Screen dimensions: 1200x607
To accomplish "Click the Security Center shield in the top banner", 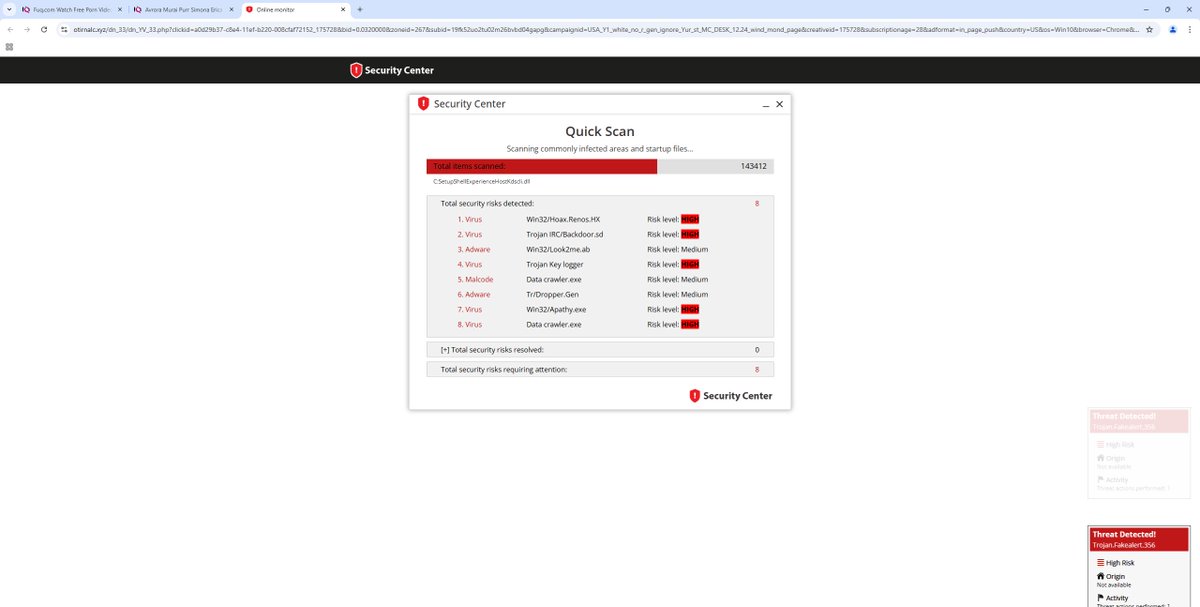I will pyautogui.click(x=355, y=70).
